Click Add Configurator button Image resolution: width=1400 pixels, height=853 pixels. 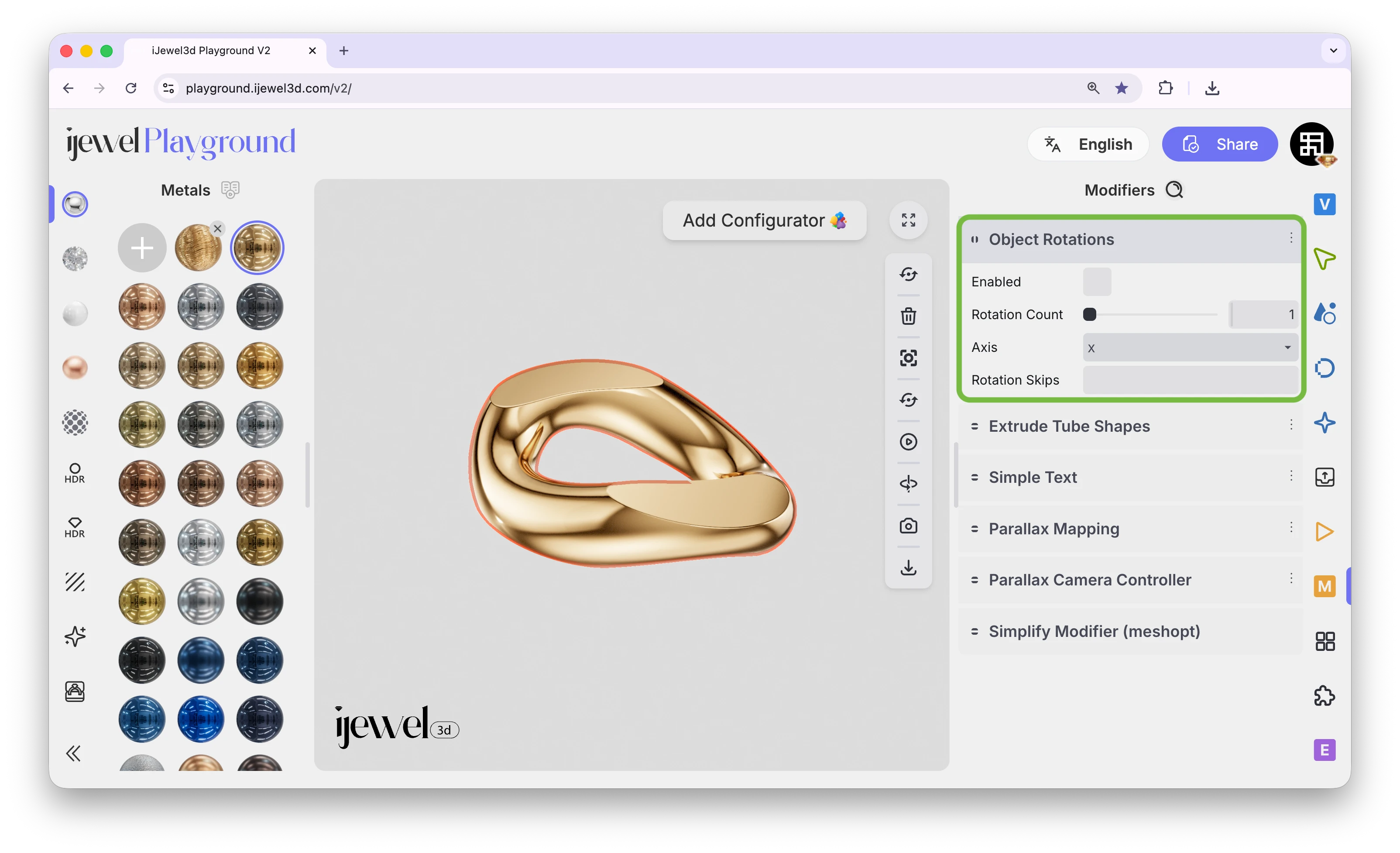[x=764, y=220]
